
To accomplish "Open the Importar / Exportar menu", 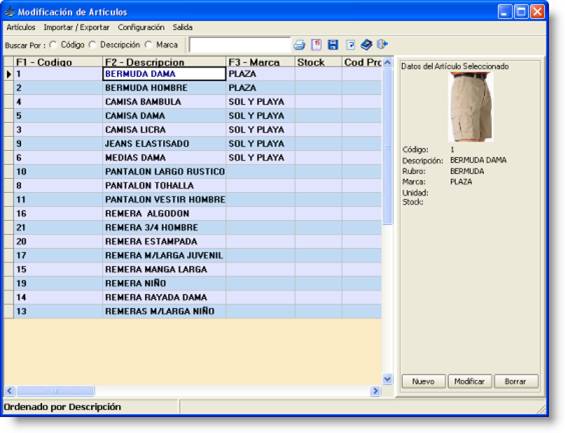I will click(x=76, y=27).
